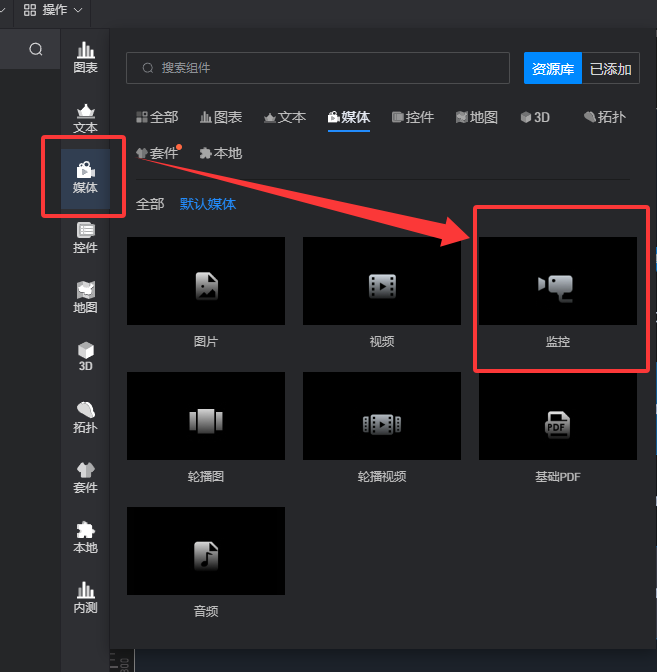Focus the 搜索组件 search field
Image resolution: width=657 pixels, height=672 pixels.
pos(318,68)
